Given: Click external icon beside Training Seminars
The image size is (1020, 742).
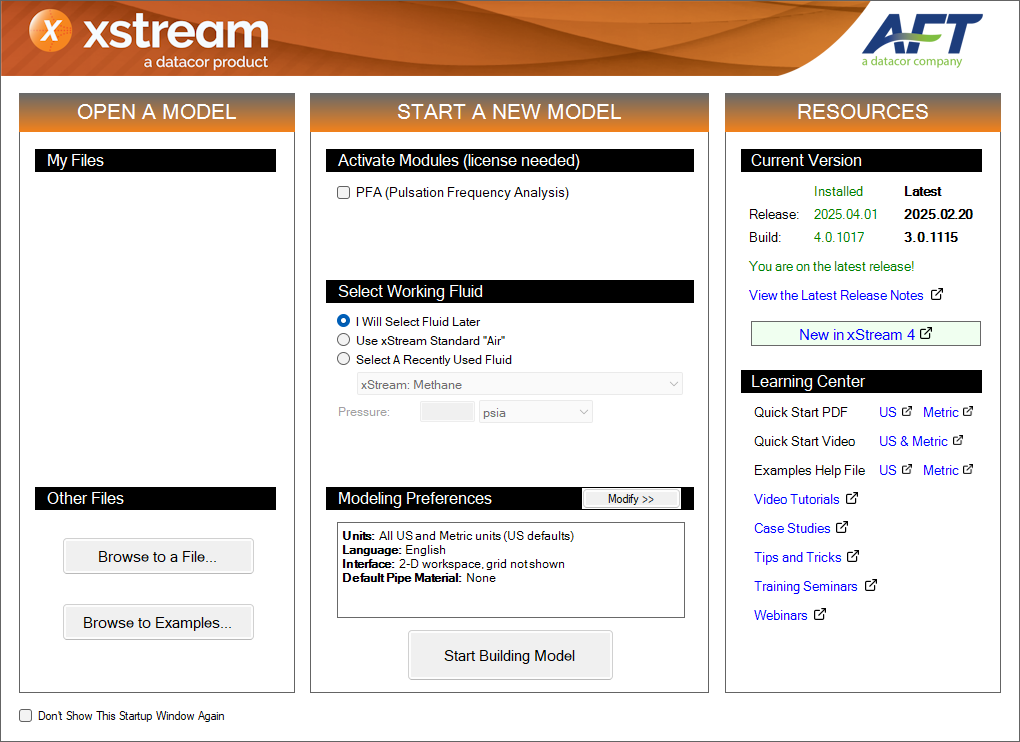Looking at the screenshot, I should 870,585.
